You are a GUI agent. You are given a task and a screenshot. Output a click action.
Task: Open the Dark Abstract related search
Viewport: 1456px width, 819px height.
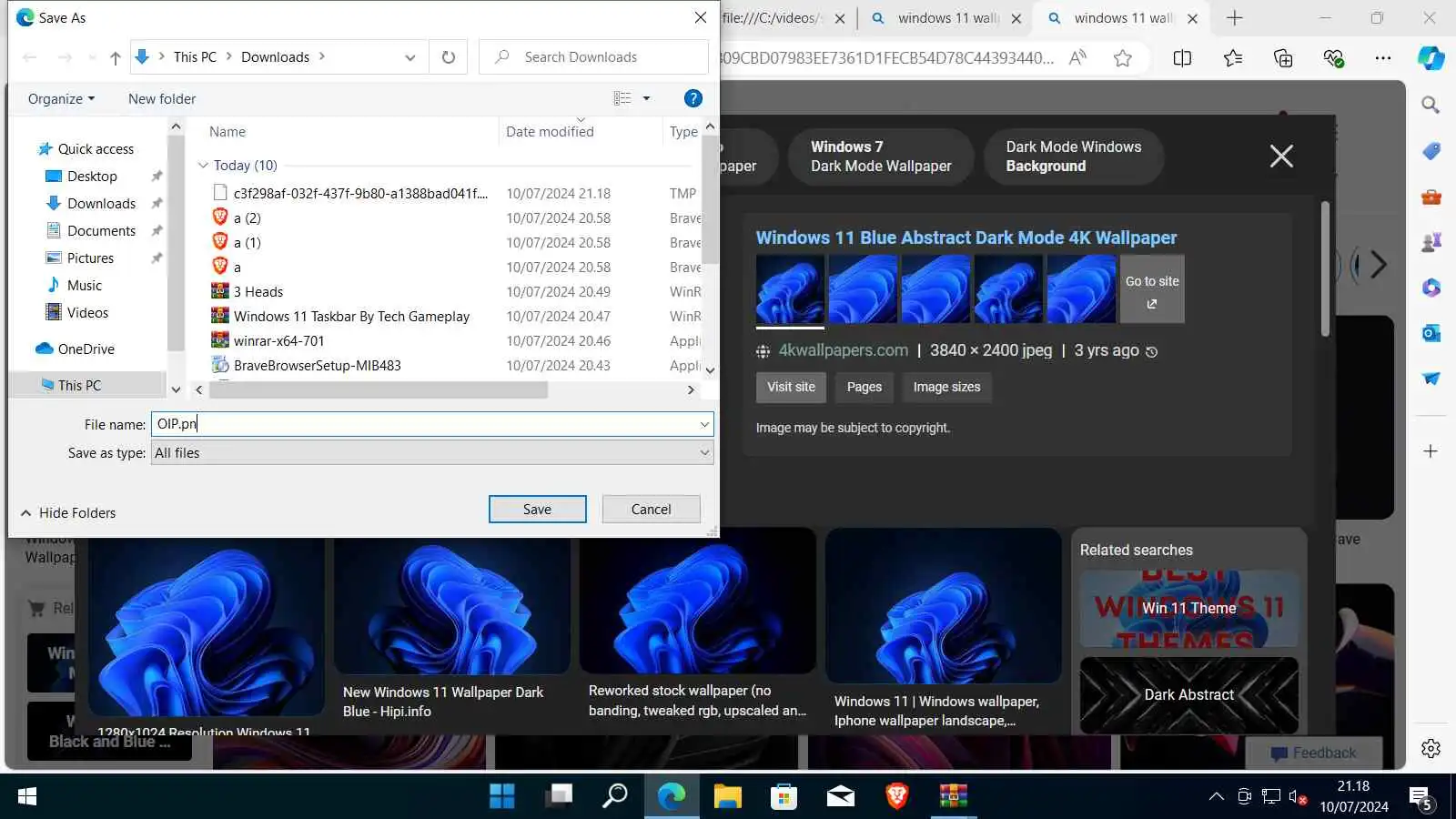point(1188,695)
